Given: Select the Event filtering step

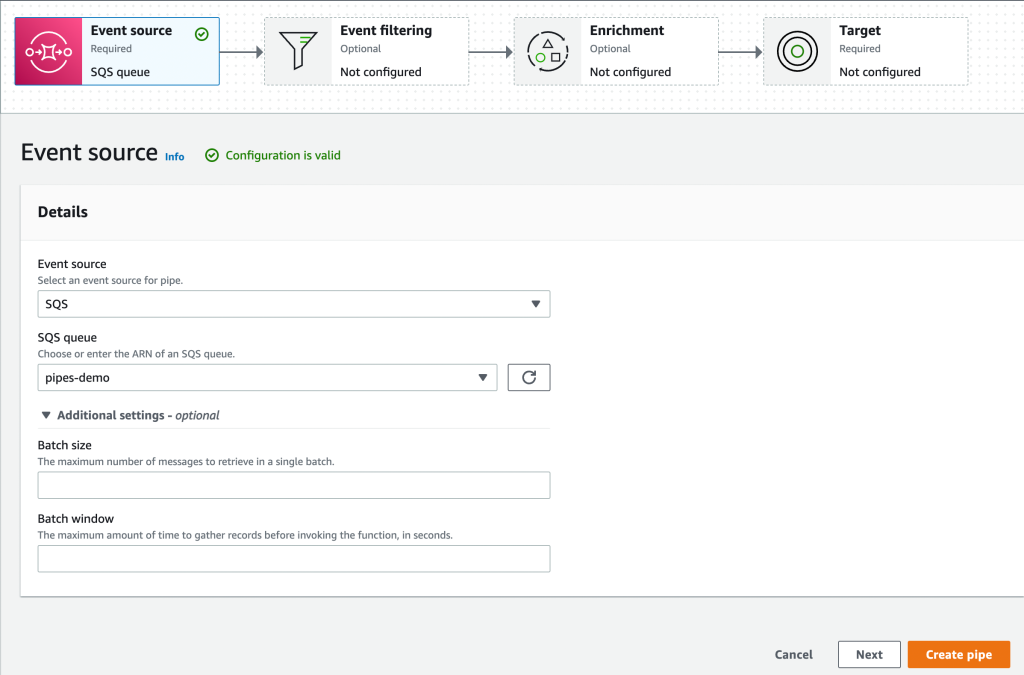Looking at the screenshot, I should tap(366, 52).
